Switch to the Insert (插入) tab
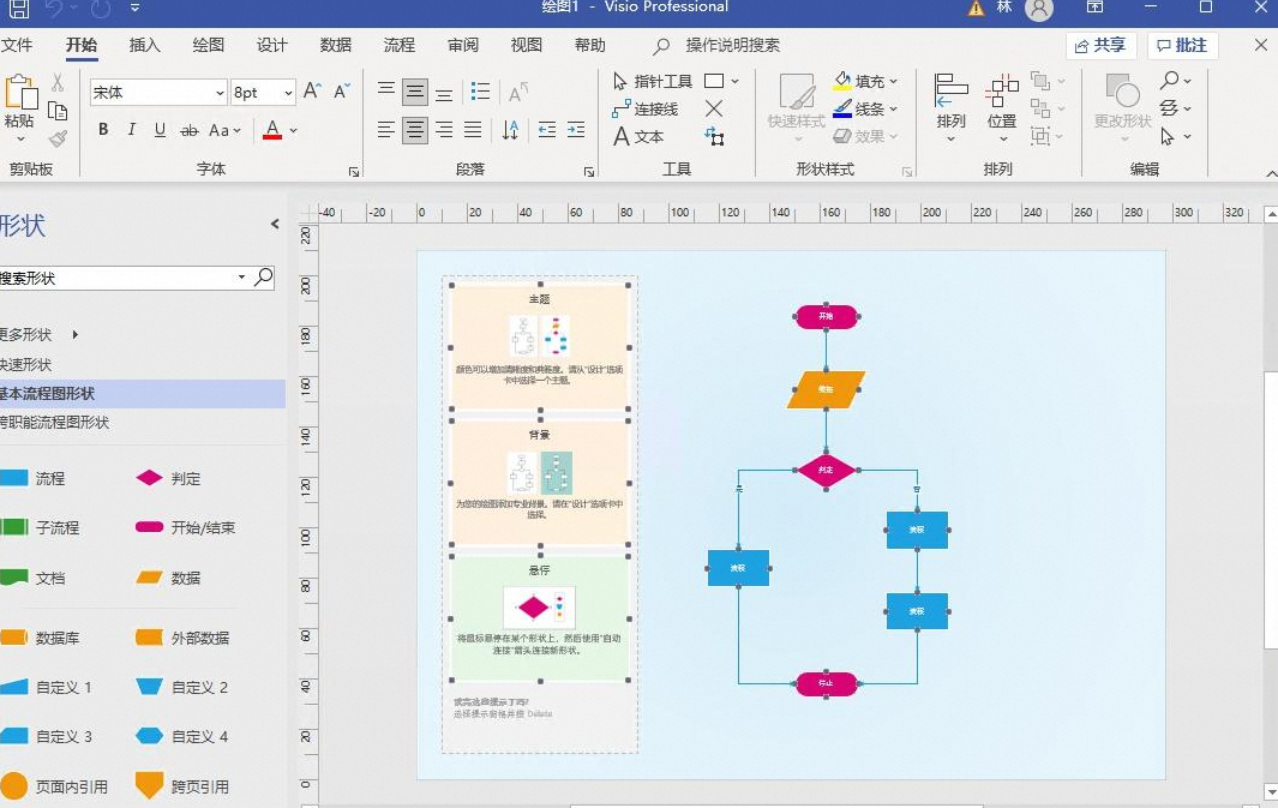 point(145,45)
